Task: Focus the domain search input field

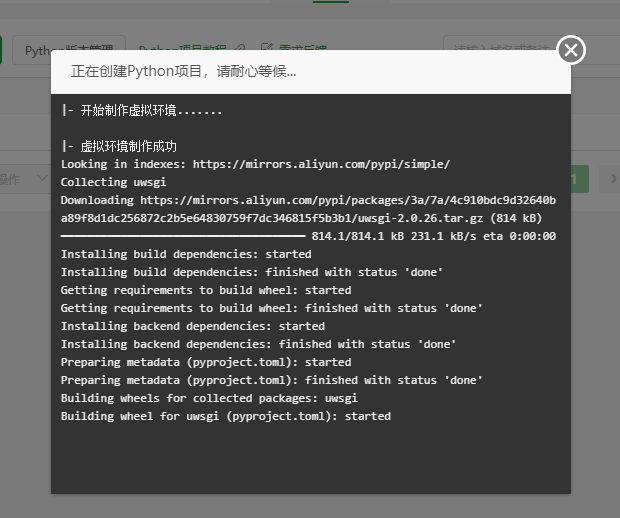Action: (x=500, y=49)
